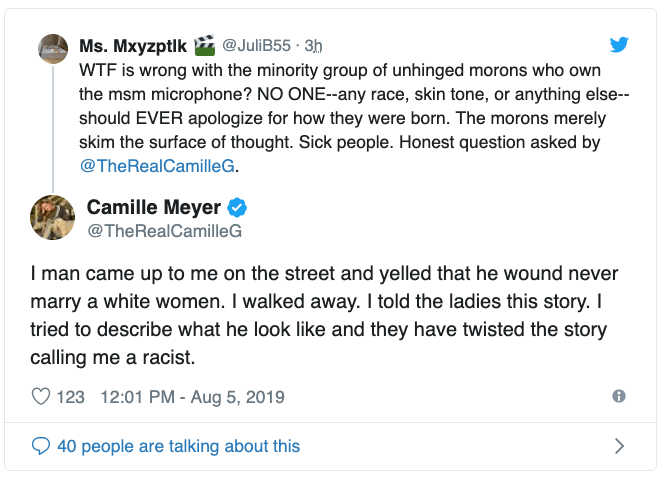Click the Twitter bird logo
The image size is (665, 477).
tap(620, 45)
